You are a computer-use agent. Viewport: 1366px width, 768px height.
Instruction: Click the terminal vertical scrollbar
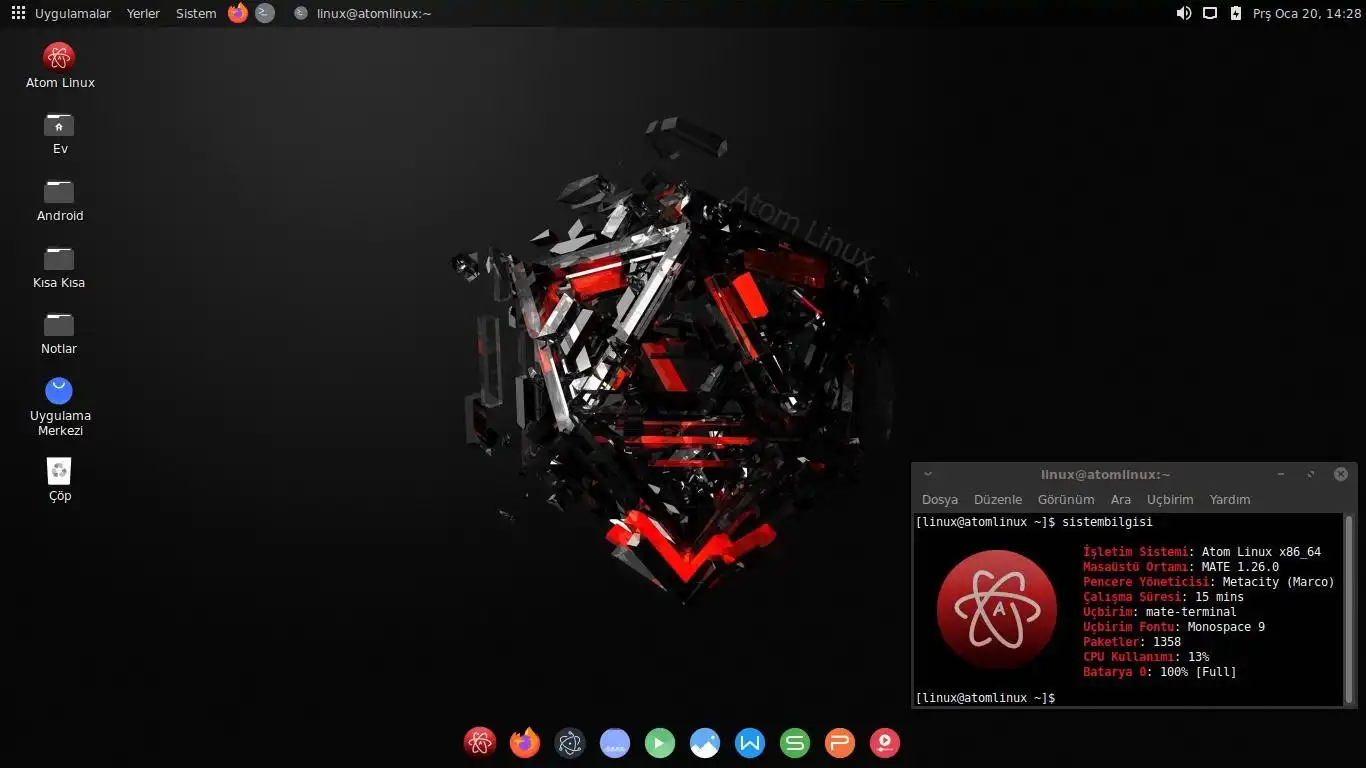(1349, 609)
